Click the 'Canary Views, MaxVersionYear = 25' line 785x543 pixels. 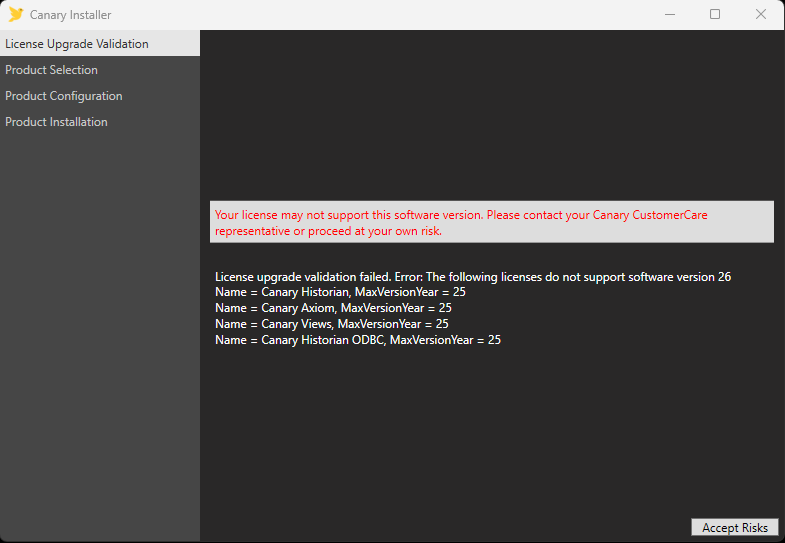pos(332,324)
